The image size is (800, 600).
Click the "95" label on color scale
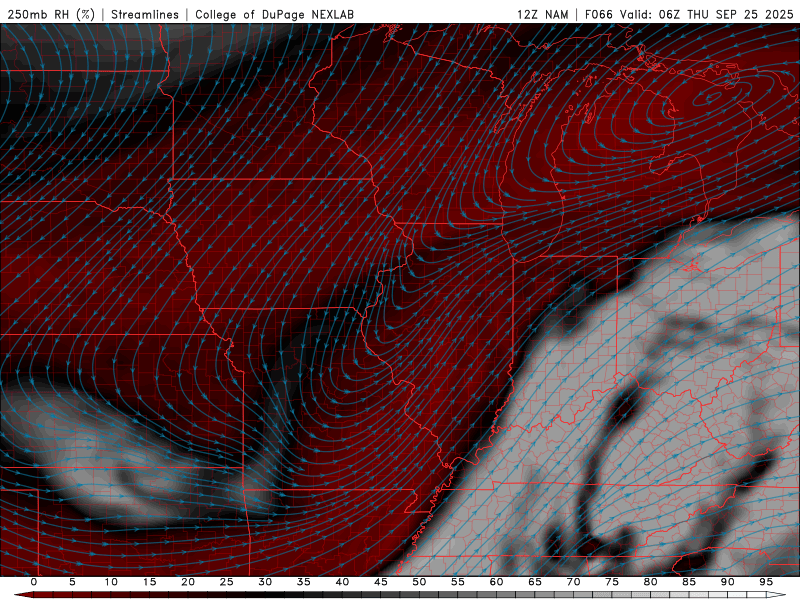pyautogui.click(x=766, y=582)
